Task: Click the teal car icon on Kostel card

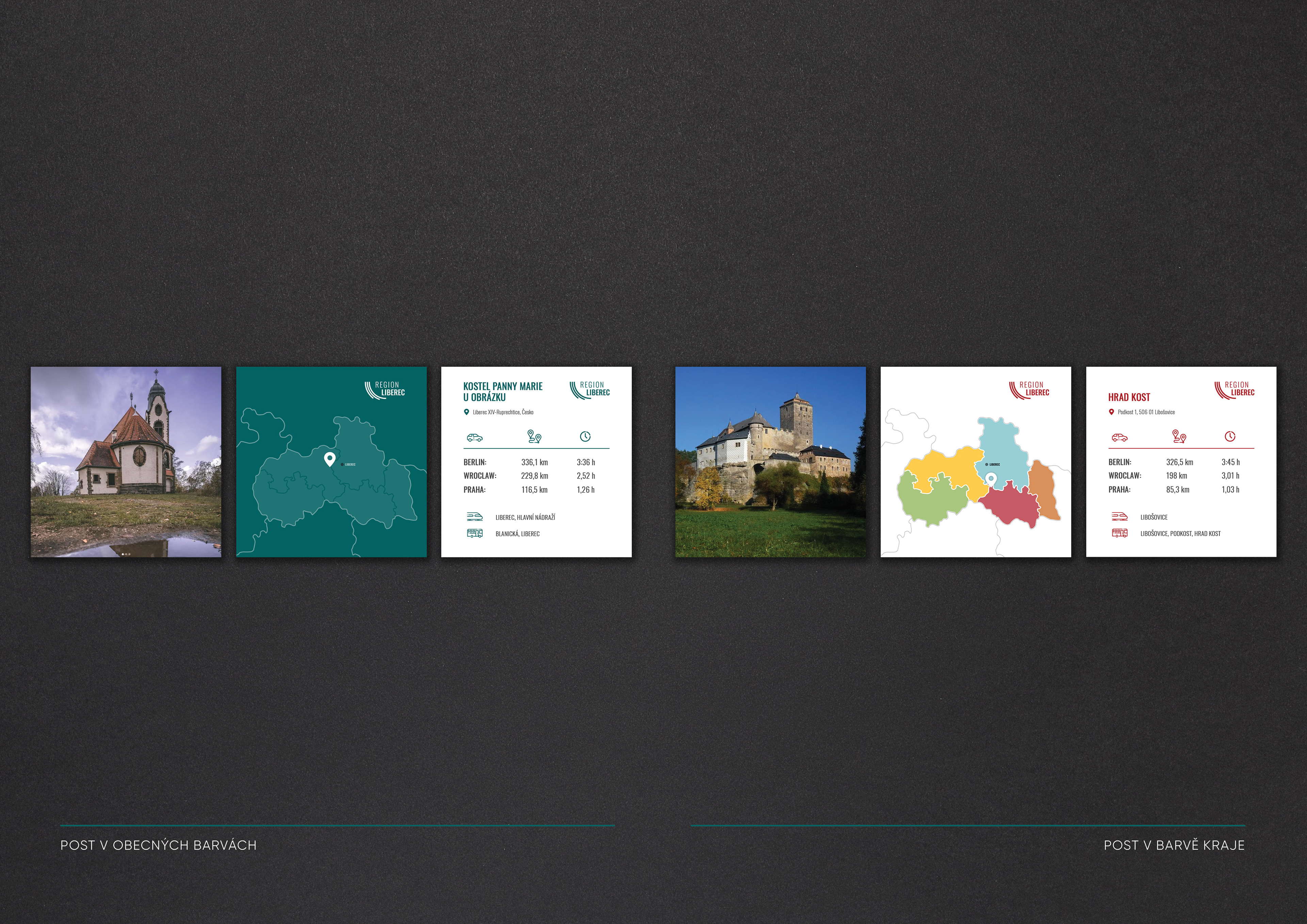Action: pos(474,437)
